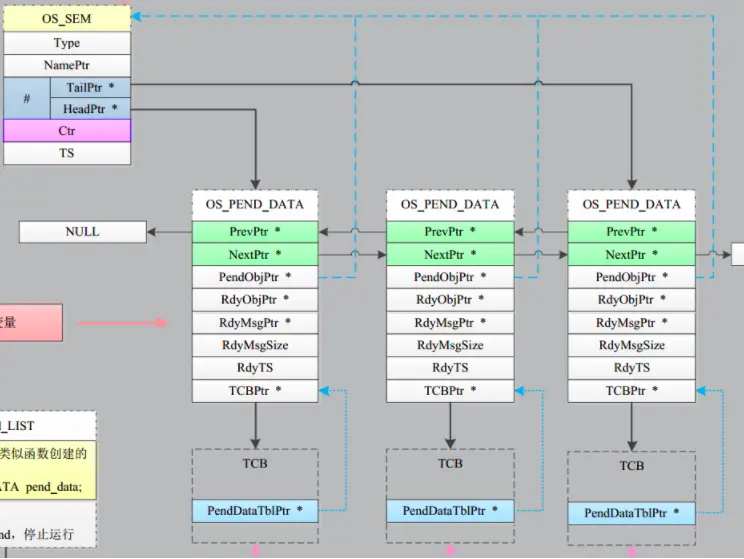Select the TS field in OS_SEM

(67, 153)
